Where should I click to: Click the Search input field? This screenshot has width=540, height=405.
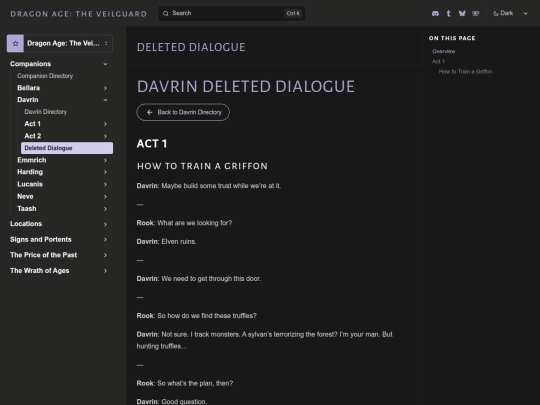click(231, 13)
